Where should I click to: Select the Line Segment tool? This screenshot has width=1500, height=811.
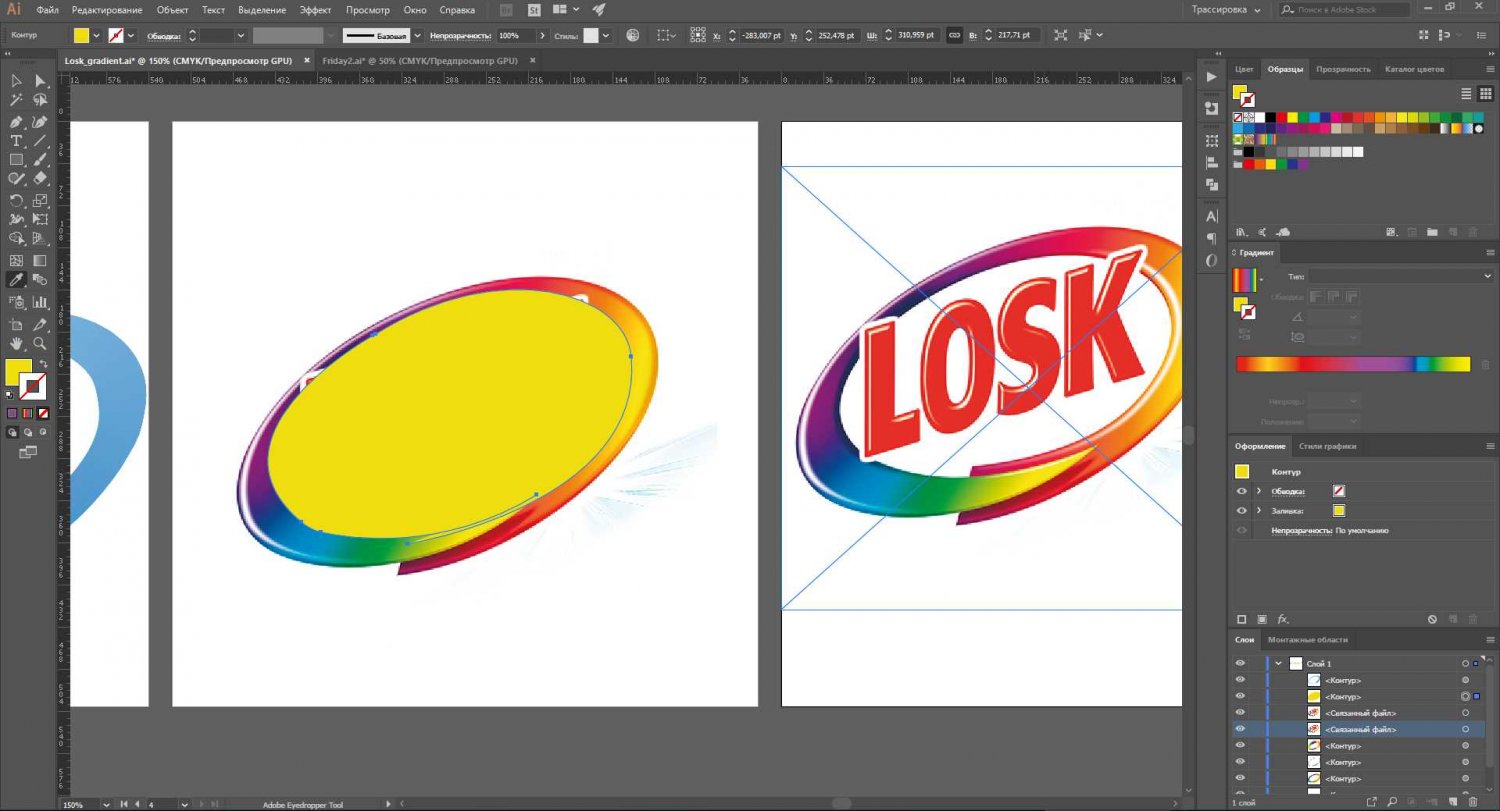tap(40, 141)
